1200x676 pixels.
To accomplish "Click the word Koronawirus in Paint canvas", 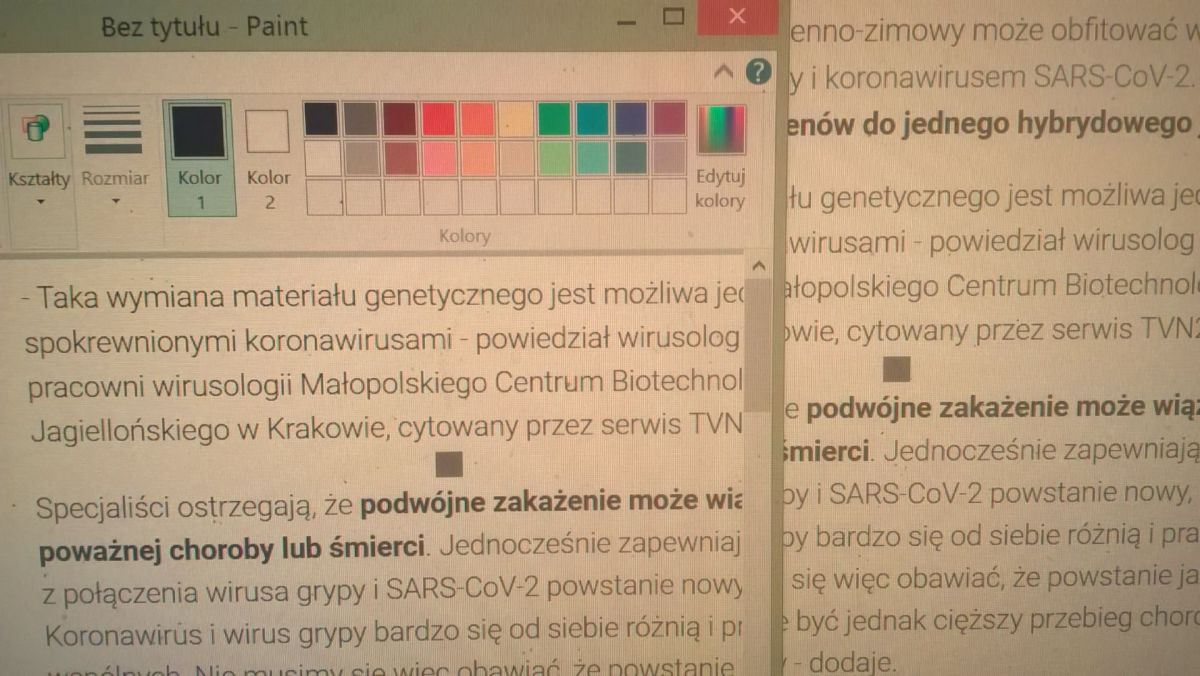I will (x=121, y=634).
